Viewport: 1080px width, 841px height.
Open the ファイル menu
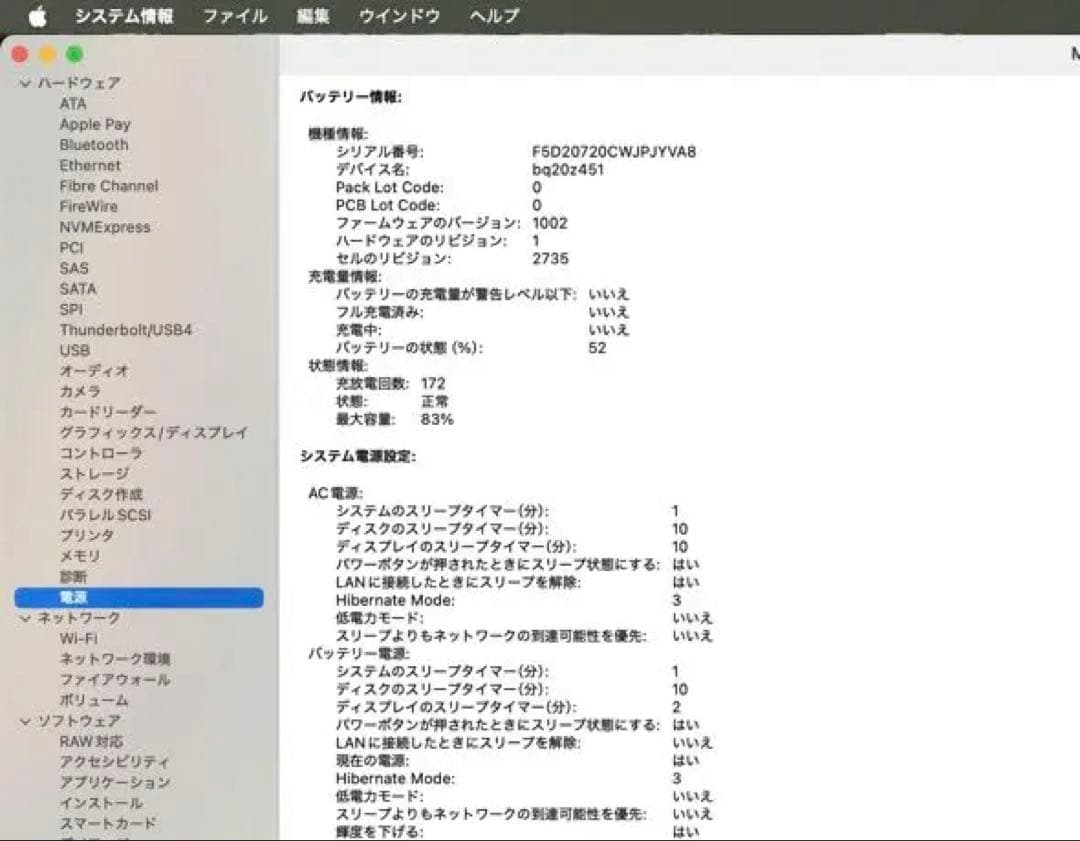point(232,15)
